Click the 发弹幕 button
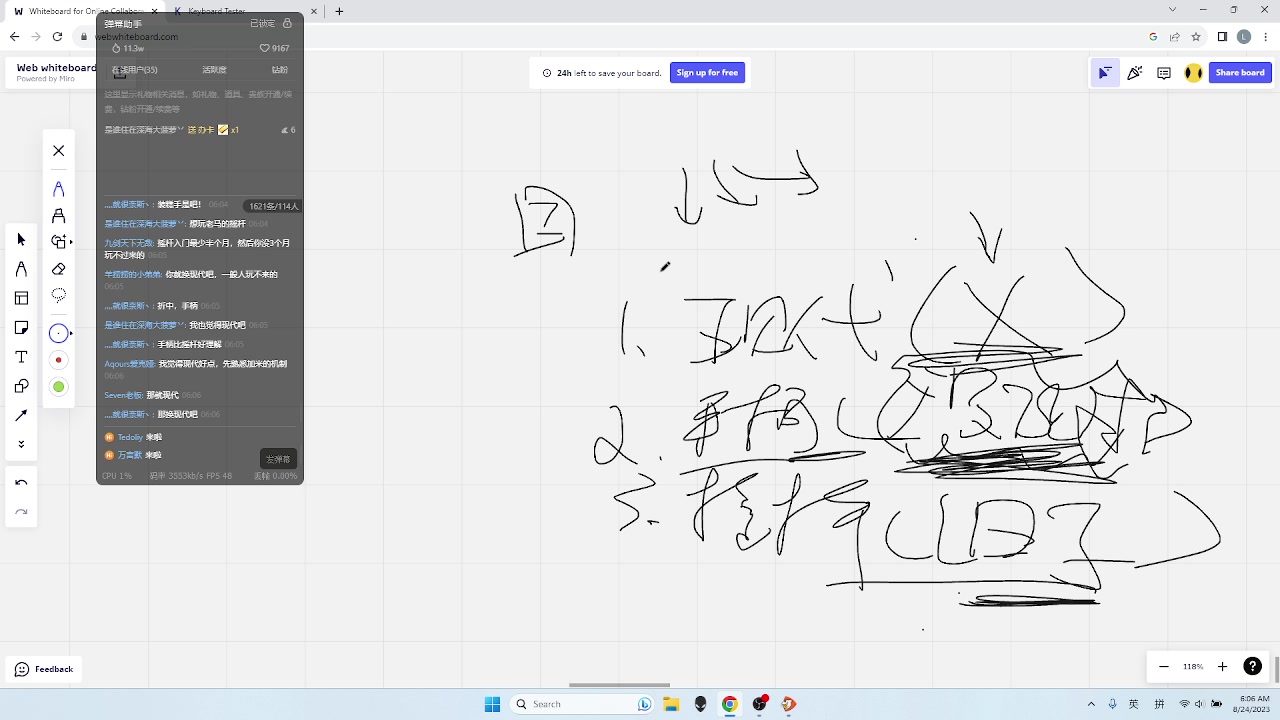 pyautogui.click(x=278, y=459)
